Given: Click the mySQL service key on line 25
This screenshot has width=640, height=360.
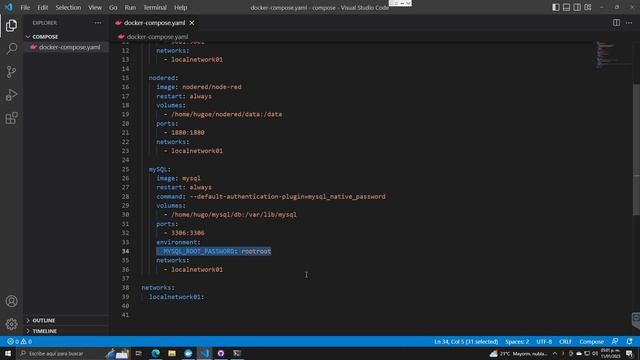Looking at the screenshot, I should [x=160, y=169].
